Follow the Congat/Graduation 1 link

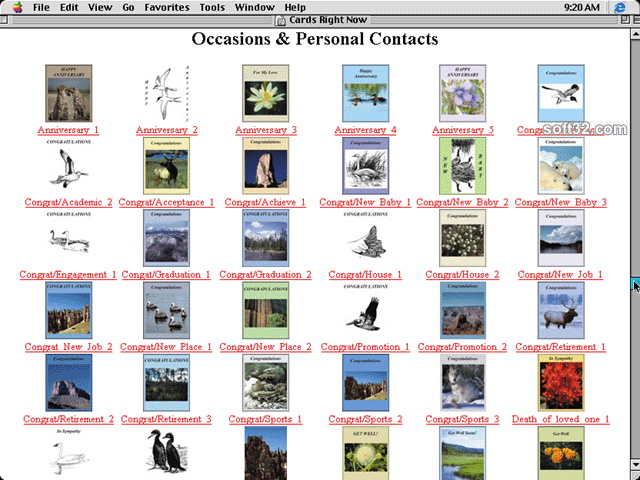point(166,275)
